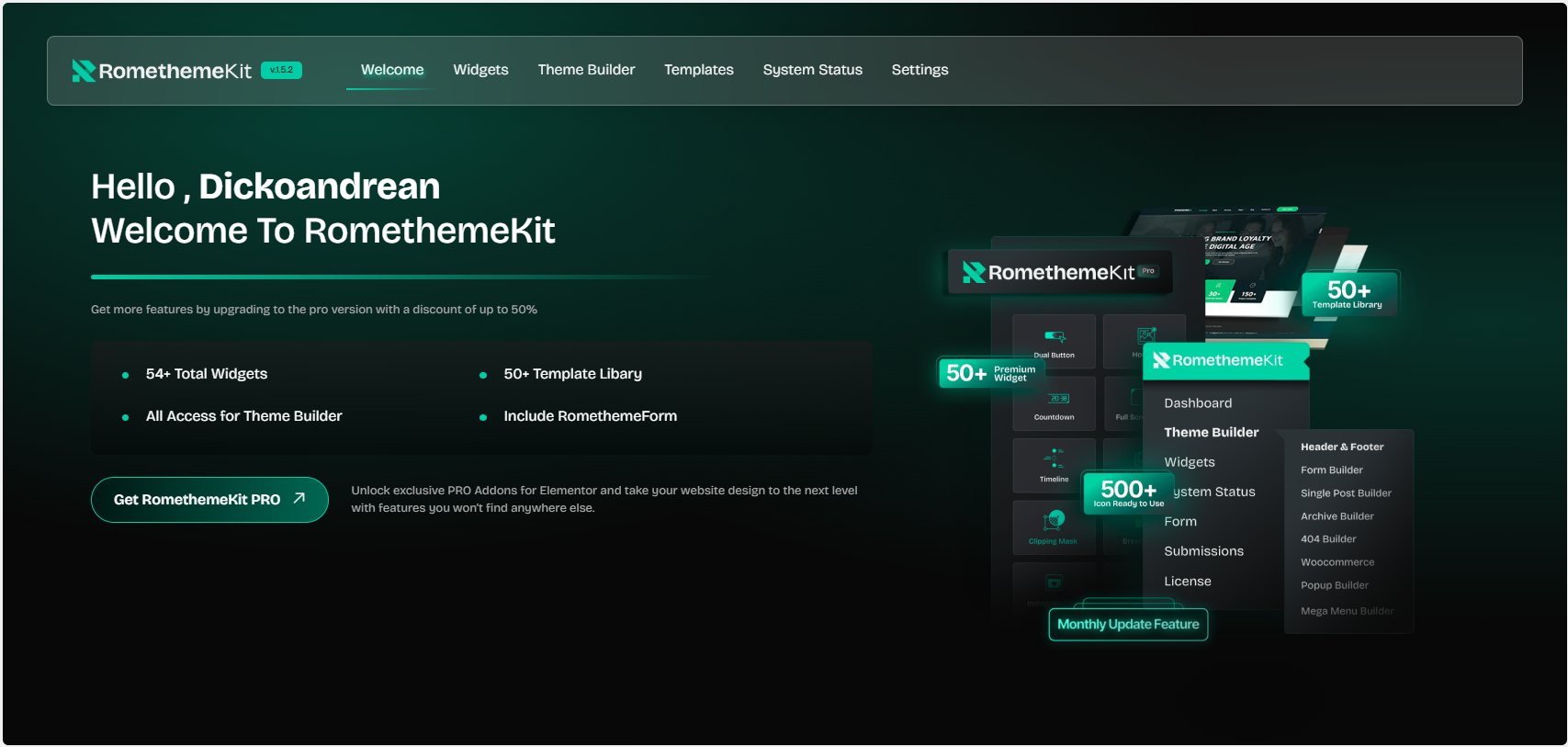Image resolution: width=1568 pixels, height=747 pixels.
Task: Click Theme Builder in the preview menu
Action: click(1212, 433)
